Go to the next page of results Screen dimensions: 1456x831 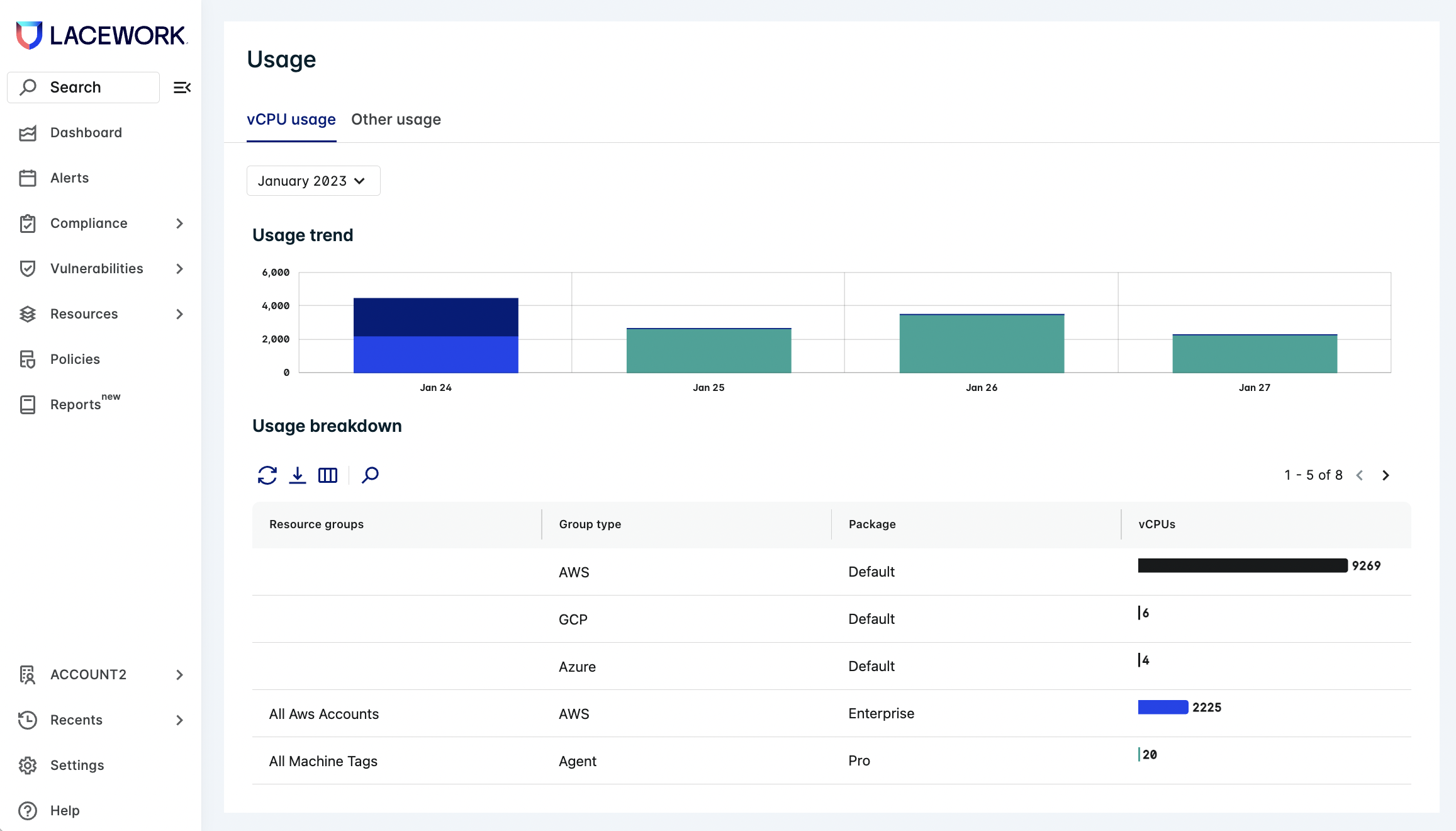[1386, 475]
